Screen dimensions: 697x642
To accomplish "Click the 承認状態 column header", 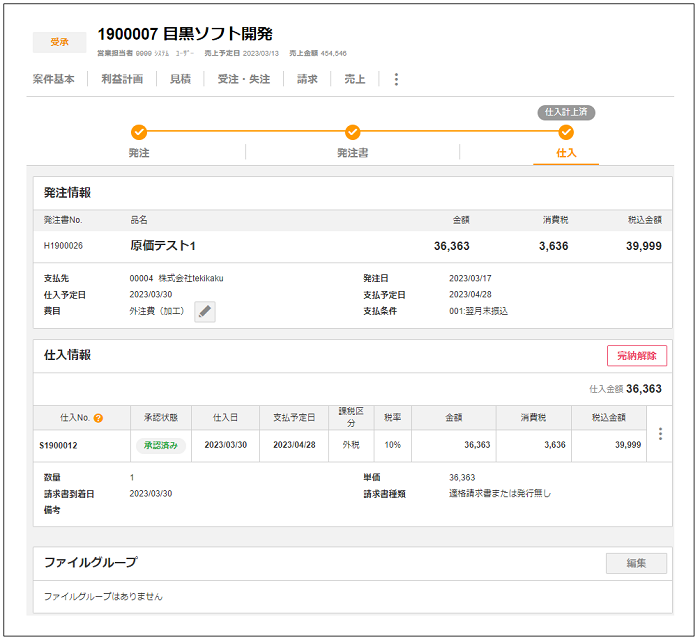I will click(x=160, y=417).
